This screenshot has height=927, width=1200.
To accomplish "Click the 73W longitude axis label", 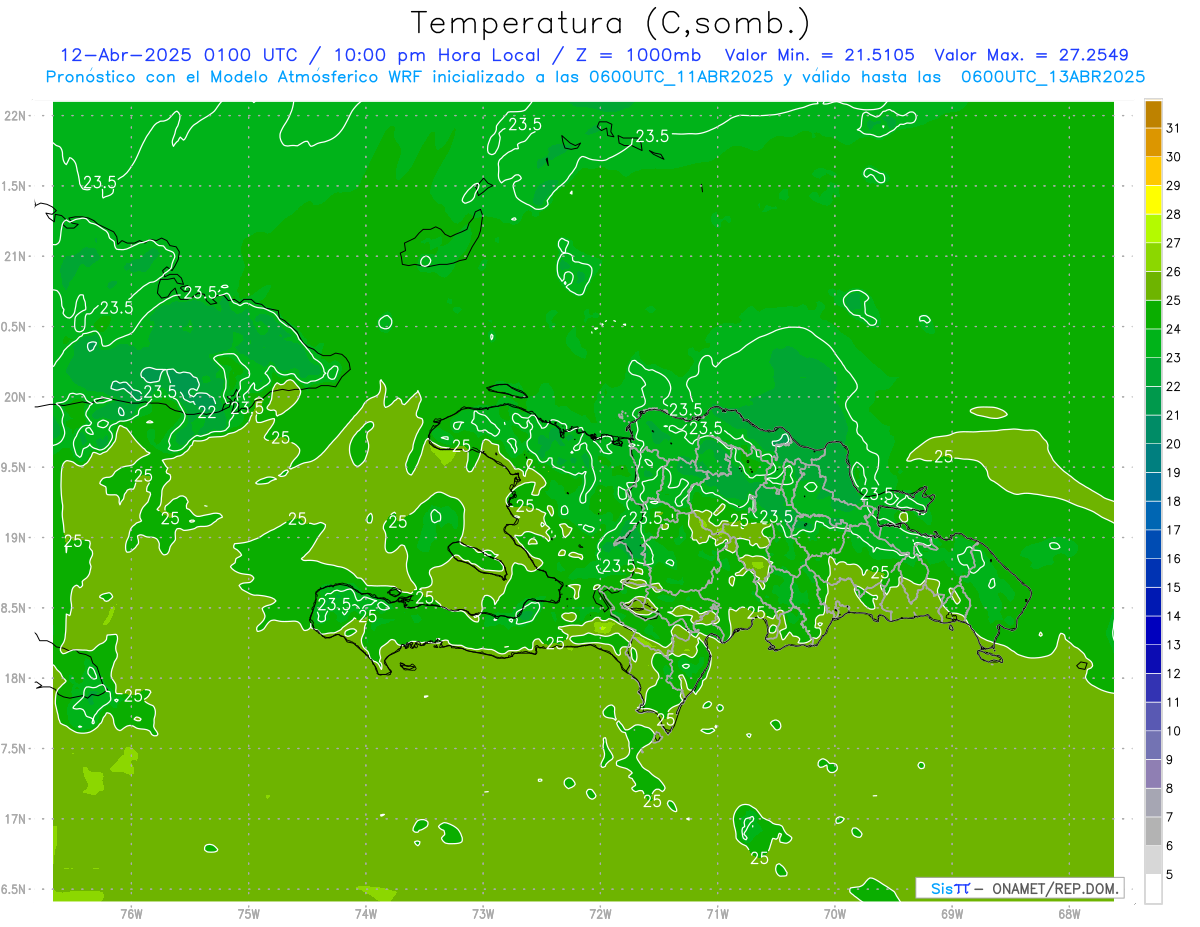I will click(x=483, y=913).
